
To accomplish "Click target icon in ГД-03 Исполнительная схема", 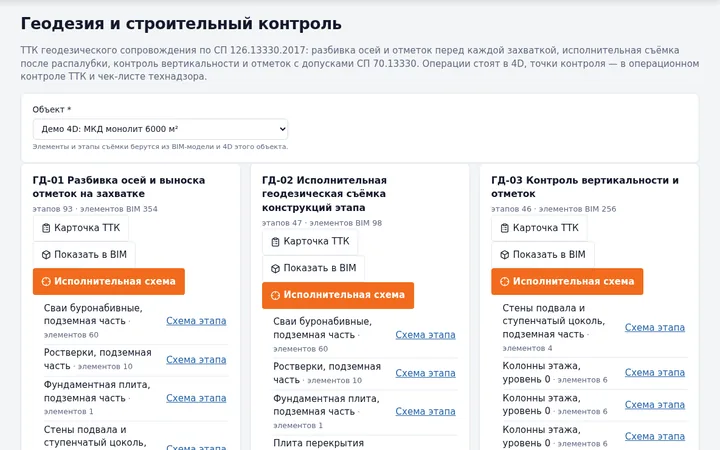I will point(505,281).
